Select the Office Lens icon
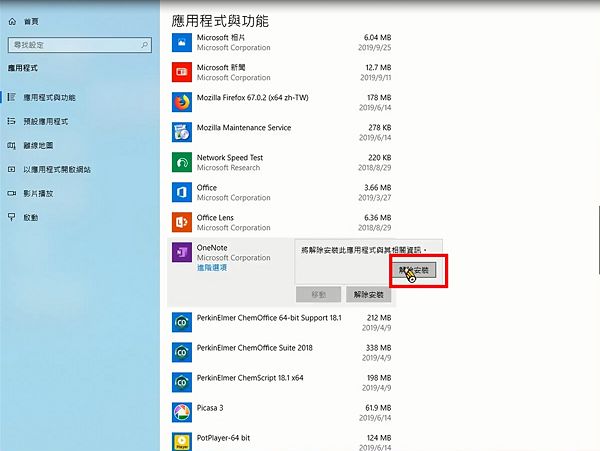 (181, 222)
